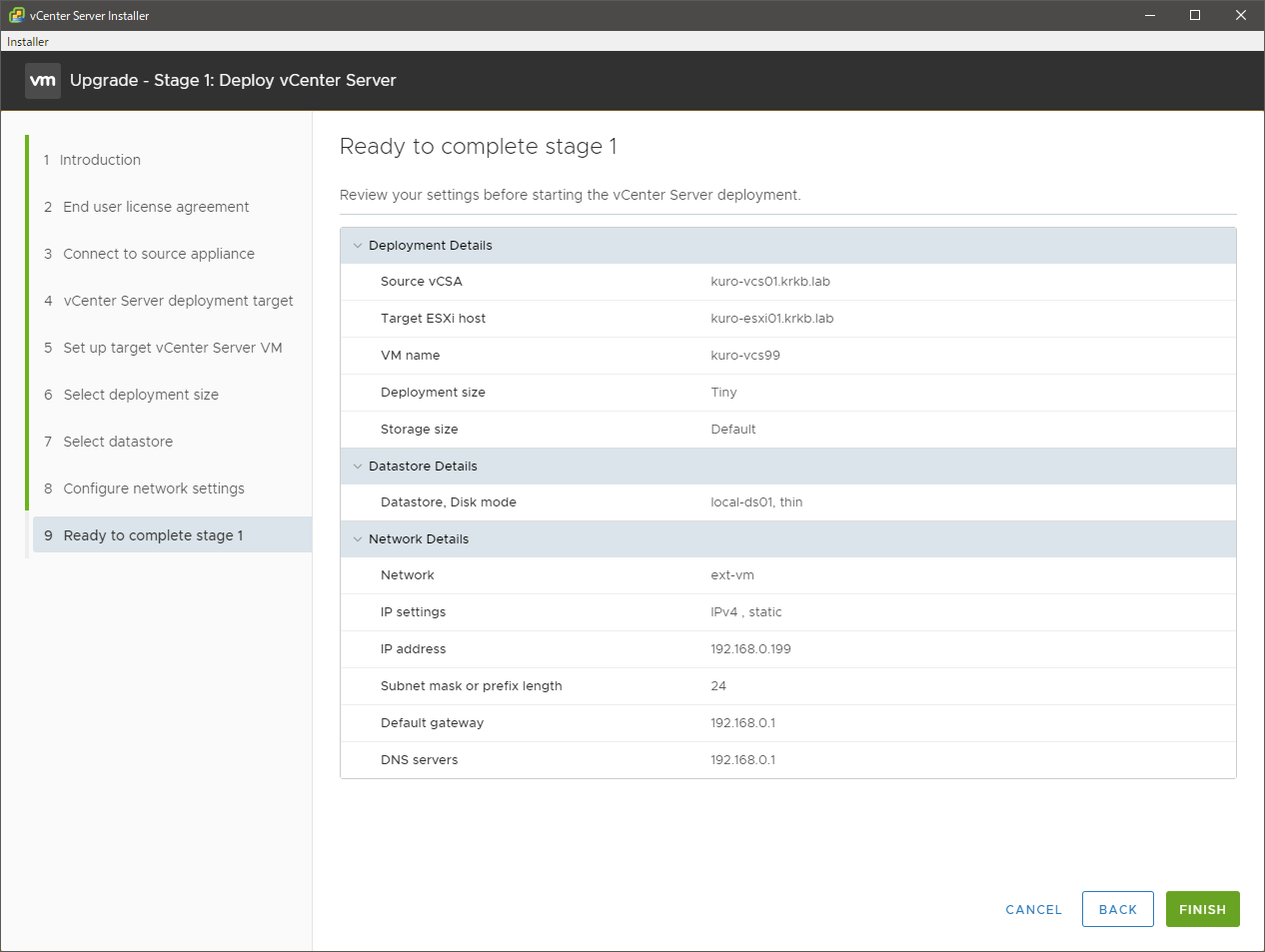Go to Configure network settings step
1265x952 pixels.
click(x=154, y=488)
